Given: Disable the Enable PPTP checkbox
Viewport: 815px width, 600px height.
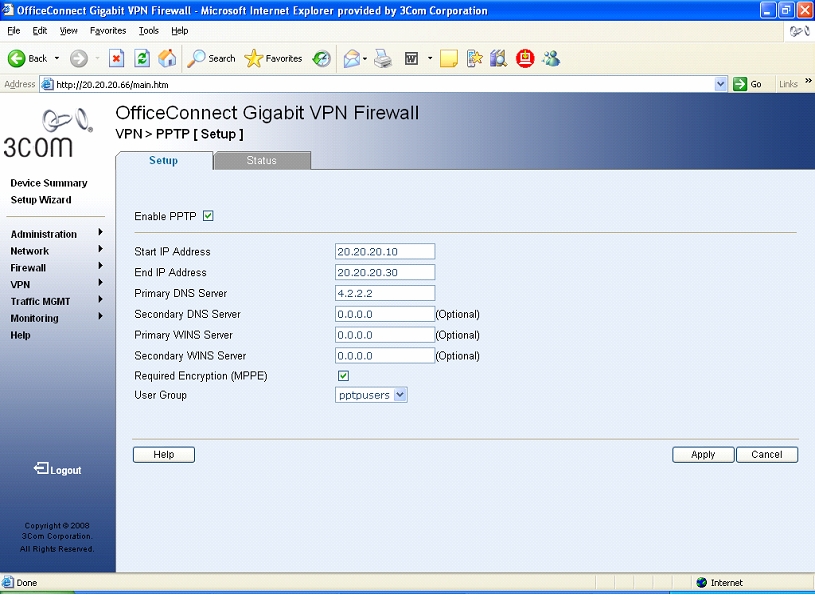Looking at the screenshot, I should tap(206, 215).
